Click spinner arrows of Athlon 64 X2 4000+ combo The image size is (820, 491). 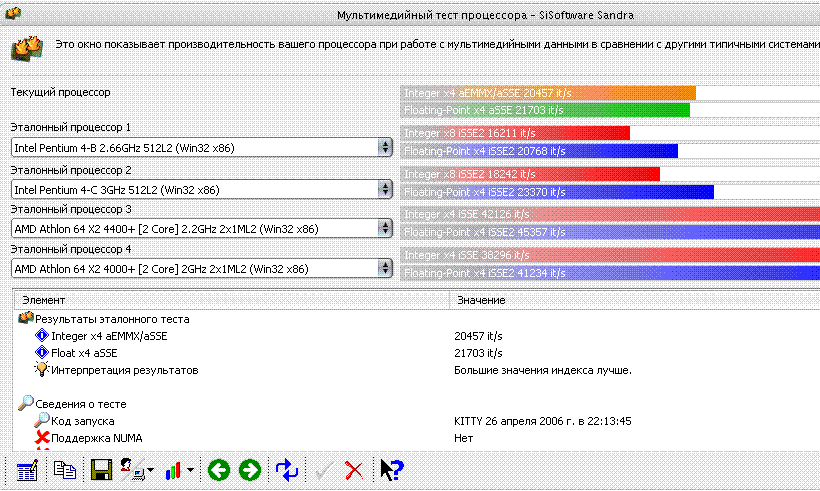385,269
